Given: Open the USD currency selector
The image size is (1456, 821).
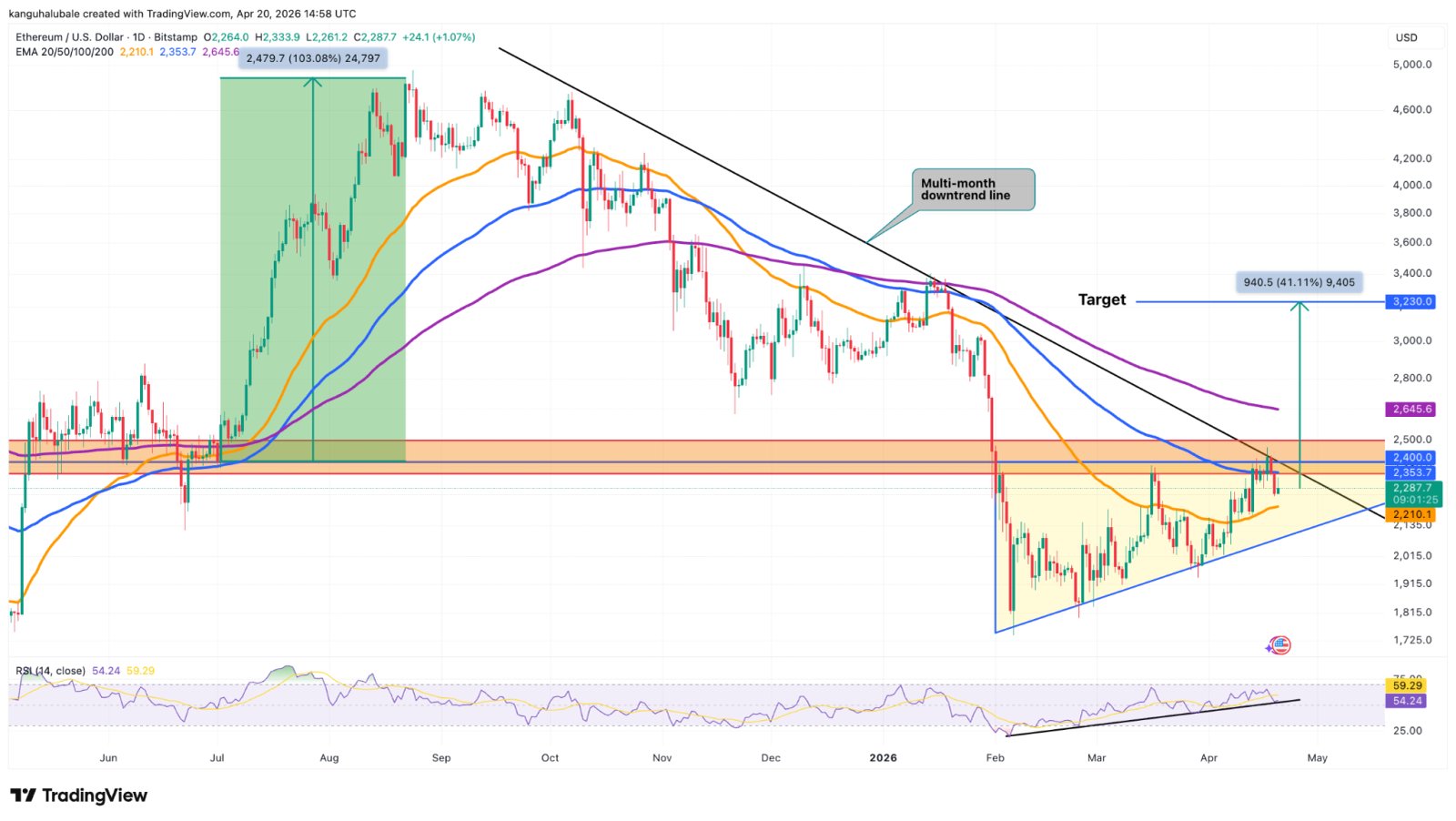Looking at the screenshot, I should tap(1407, 37).
